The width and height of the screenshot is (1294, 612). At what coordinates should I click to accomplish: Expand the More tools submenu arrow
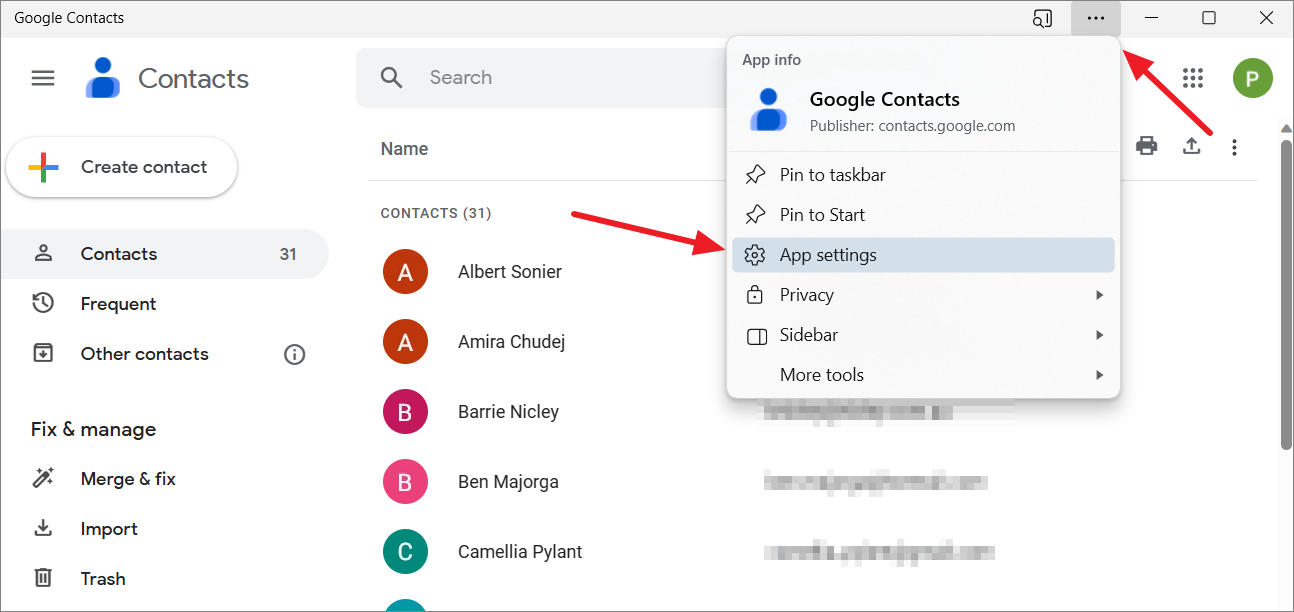[x=1099, y=375]
